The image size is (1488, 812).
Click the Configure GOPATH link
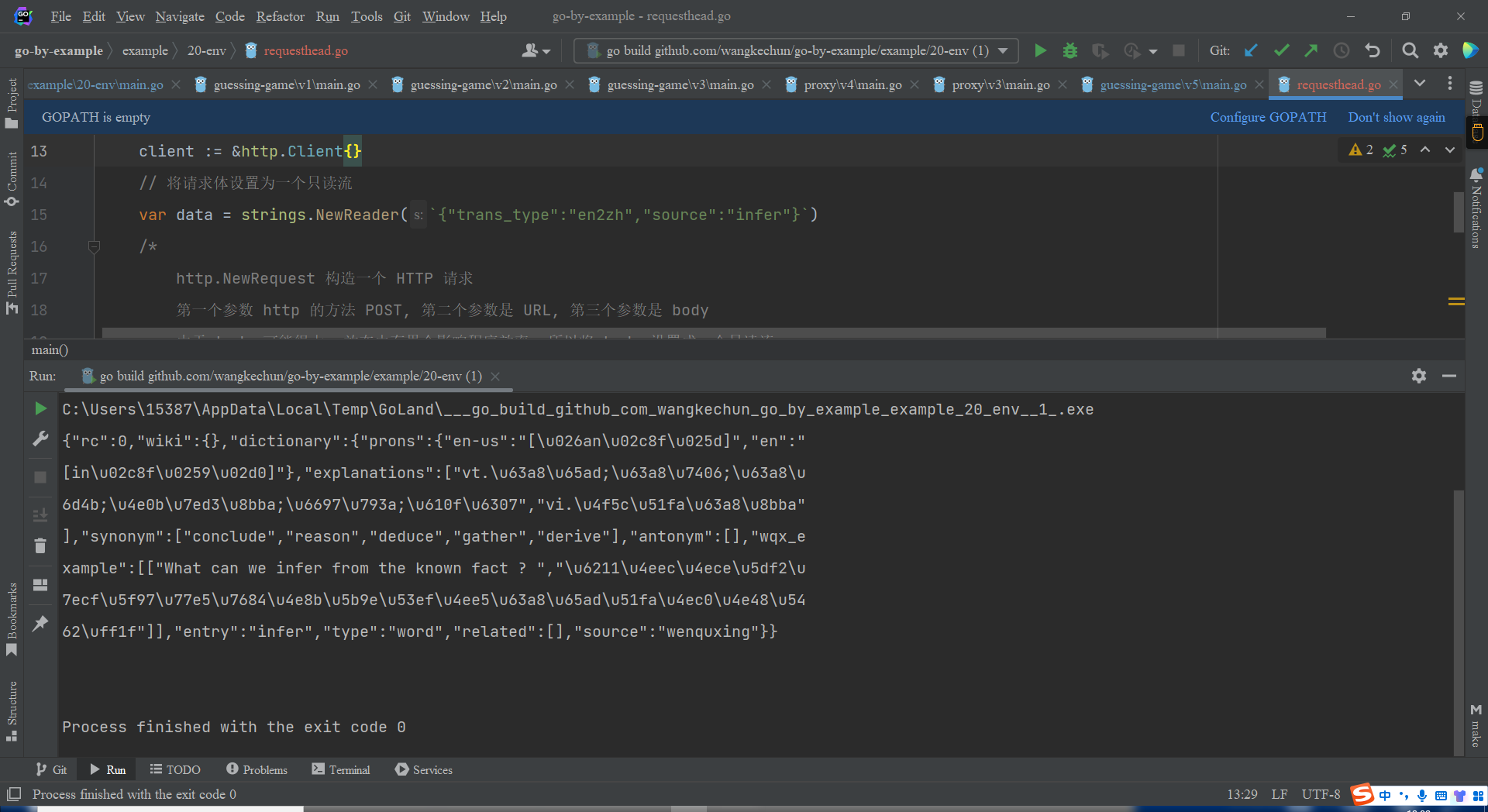(x=1268, y=117)
